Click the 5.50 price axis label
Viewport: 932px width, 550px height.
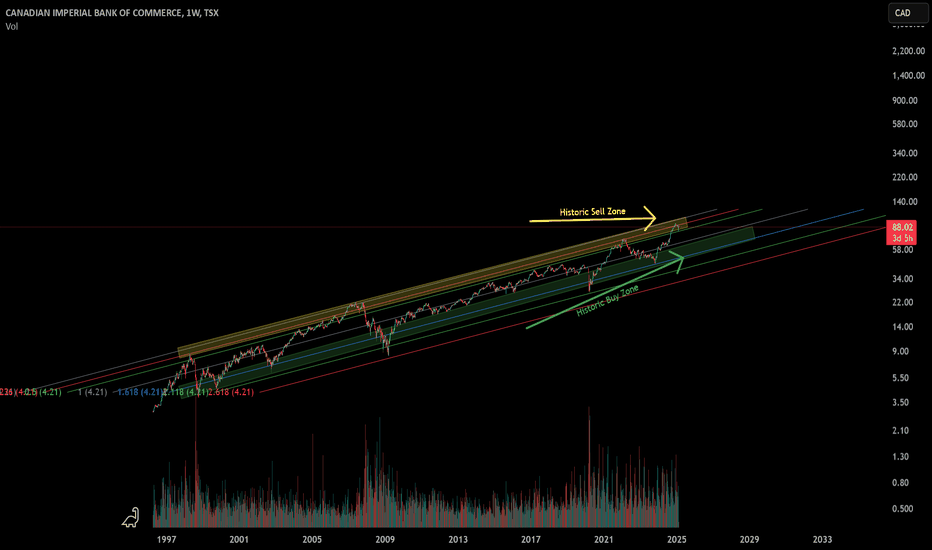[x=900, y=378]
